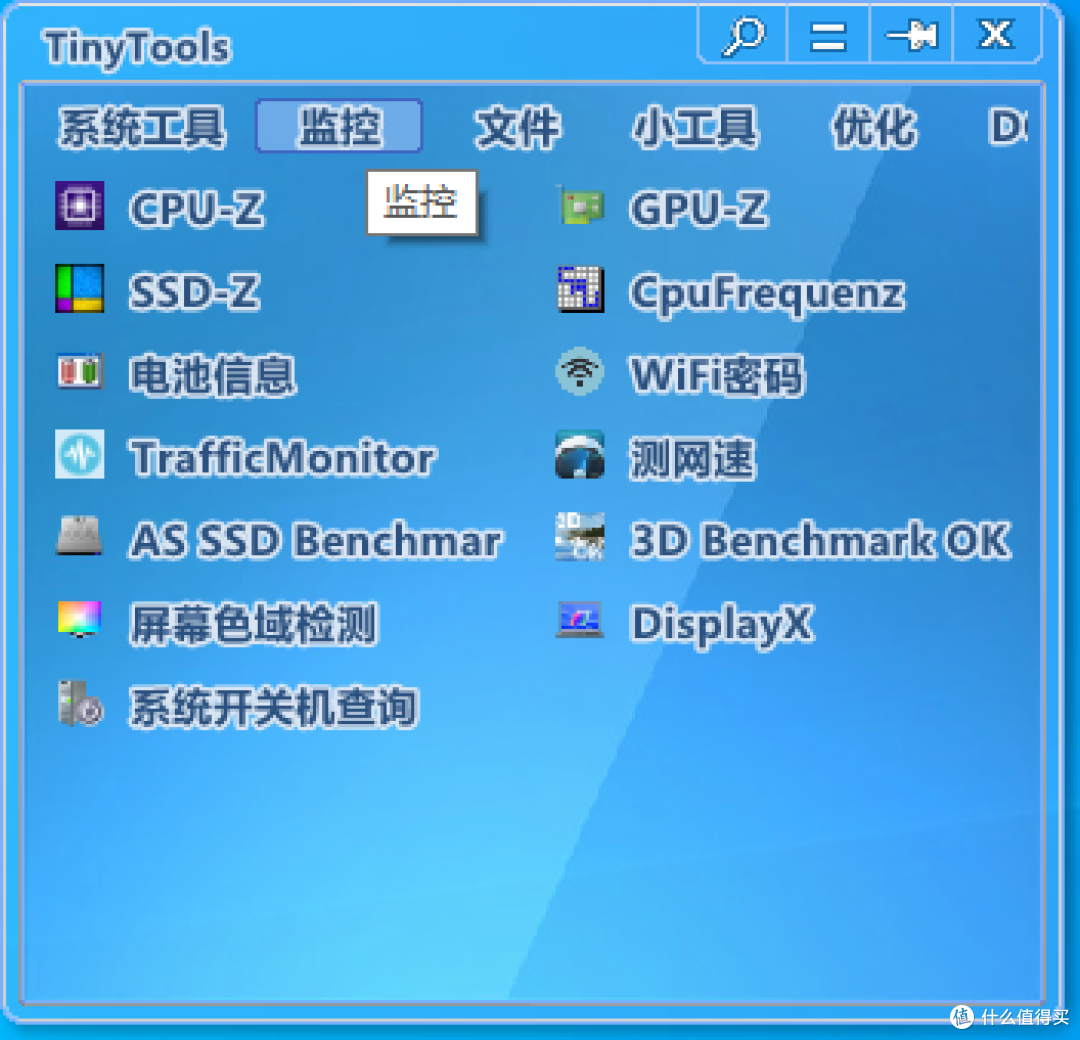Pin the TinyTools window on top
Screen dimensions: 1080x1040
[x=911, y=35]
